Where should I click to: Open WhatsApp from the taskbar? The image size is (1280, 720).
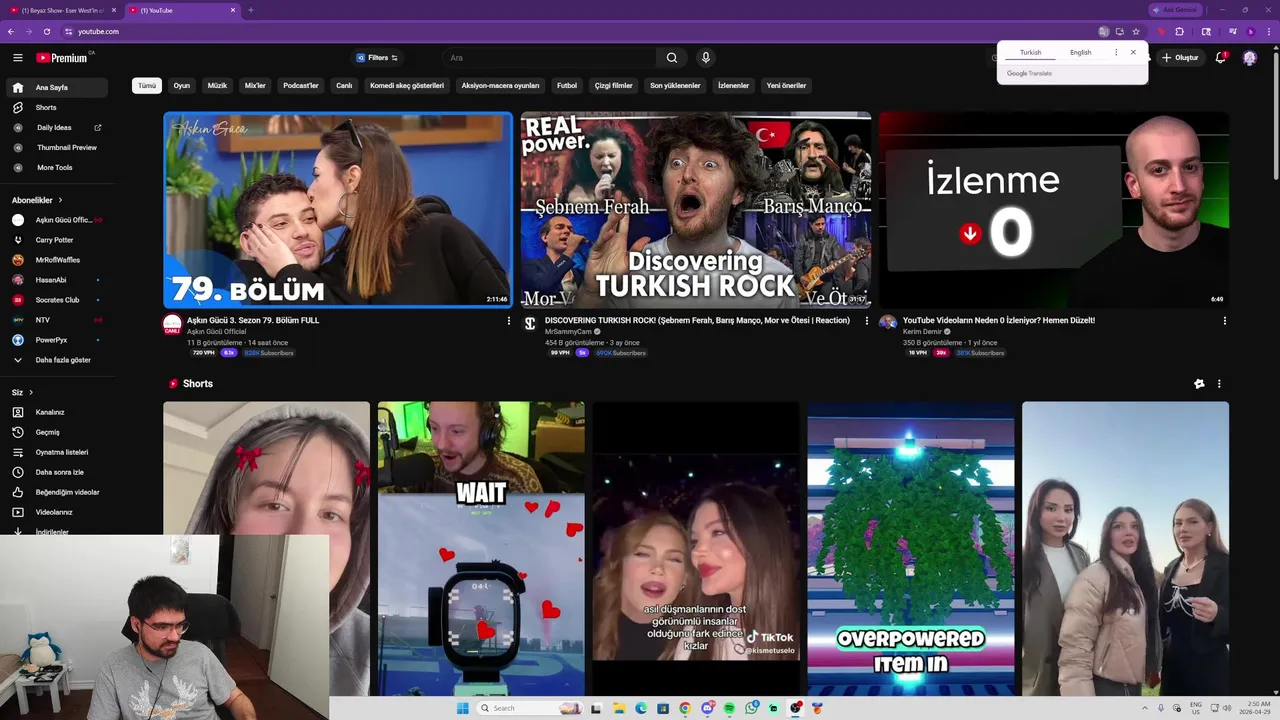point(751,708)
